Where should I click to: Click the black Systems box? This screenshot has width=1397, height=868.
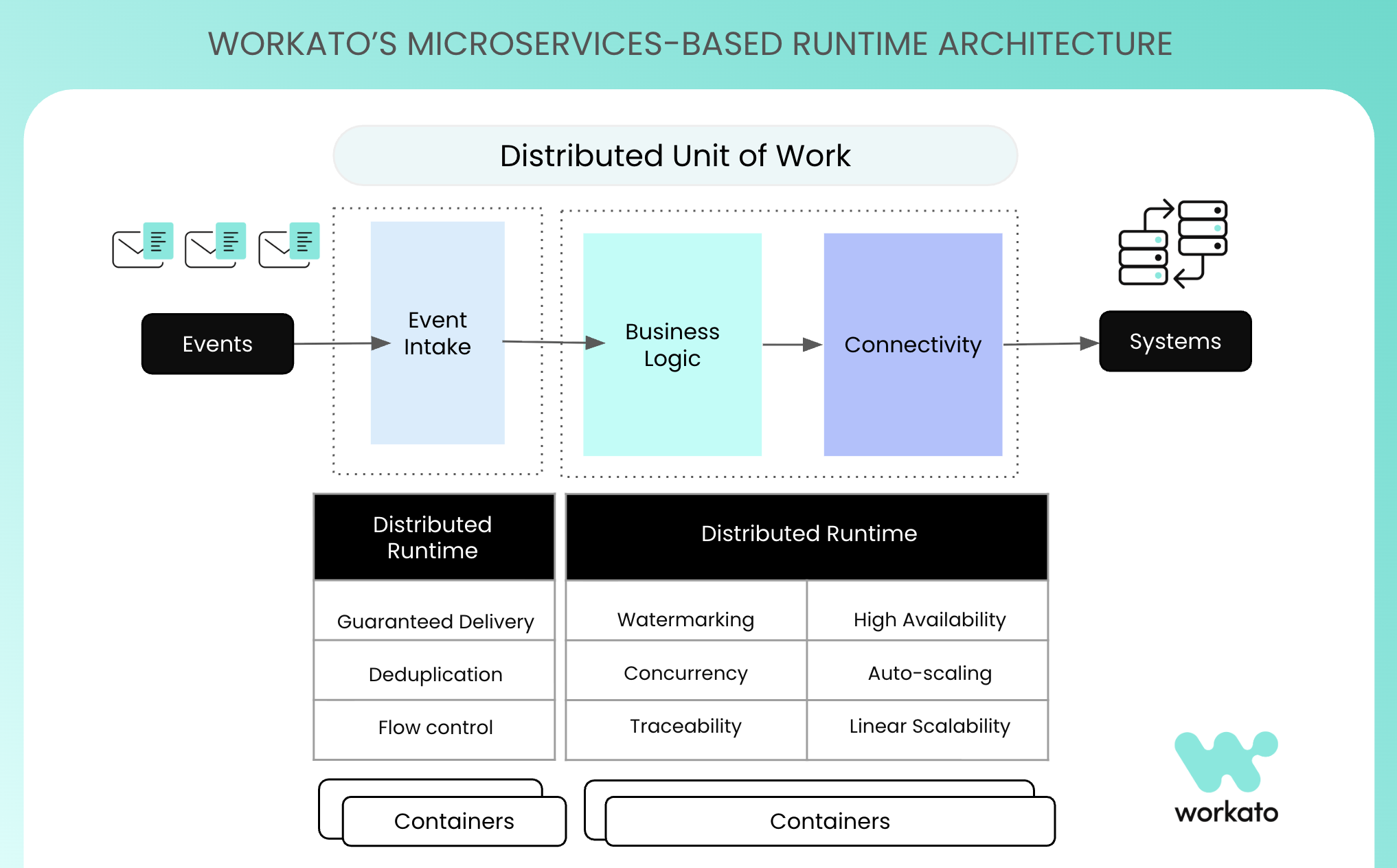point(1175,341)
